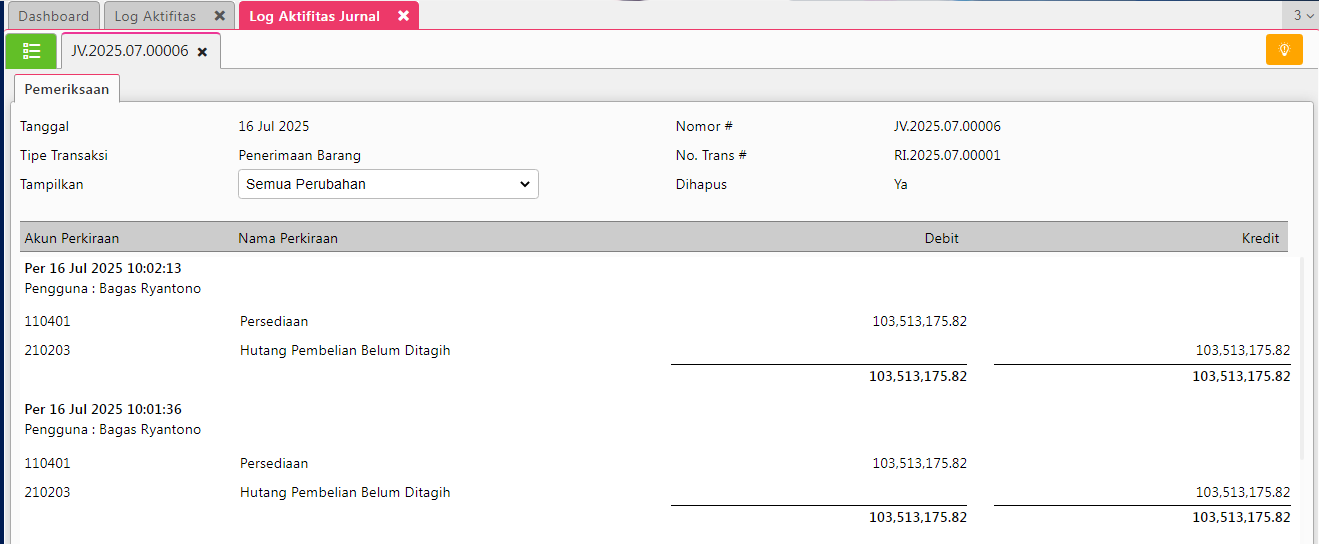
Task: Close the JV.2025.07.00006 document tab
Action: point(202,52)
